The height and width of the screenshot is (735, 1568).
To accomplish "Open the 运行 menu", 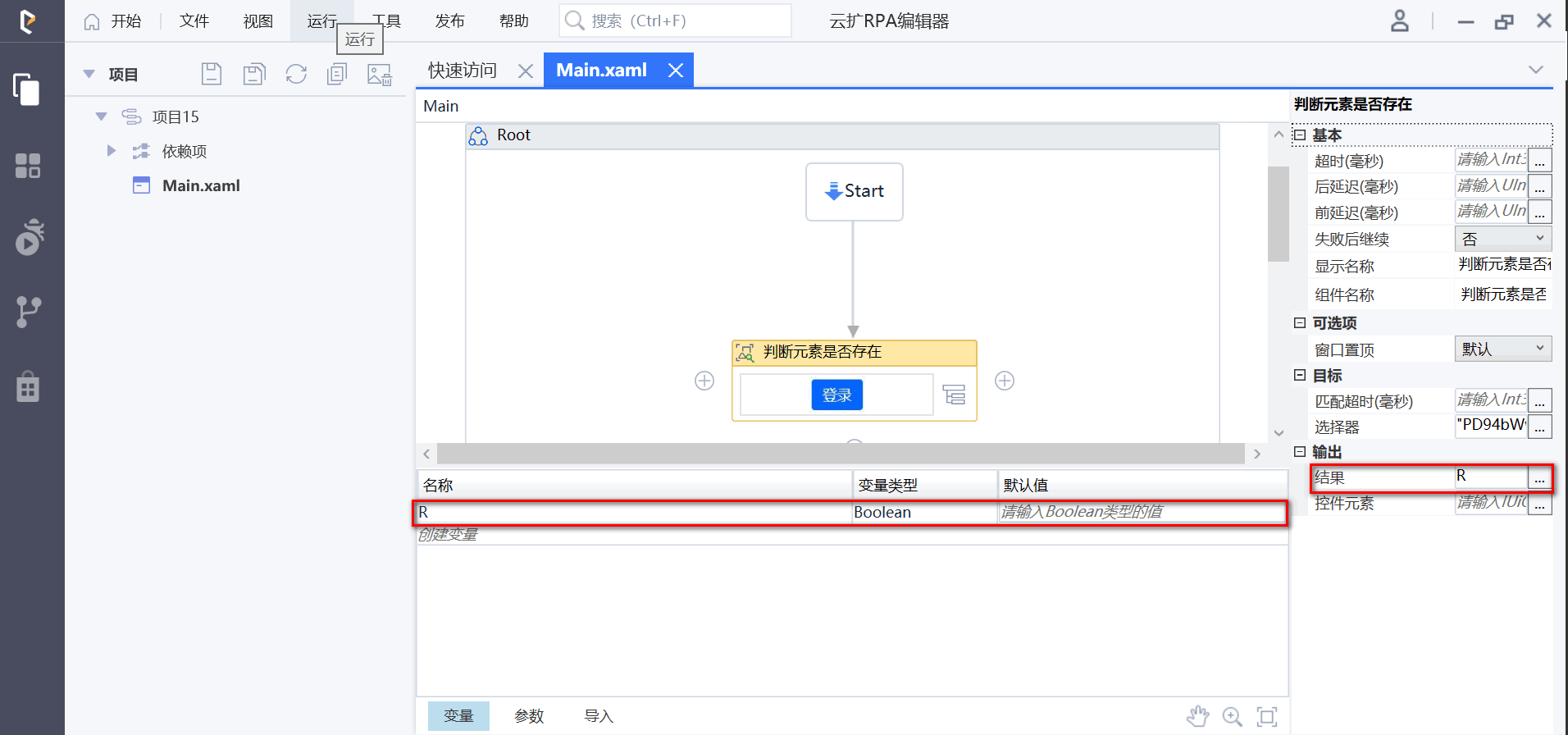I will pos(321,21).
